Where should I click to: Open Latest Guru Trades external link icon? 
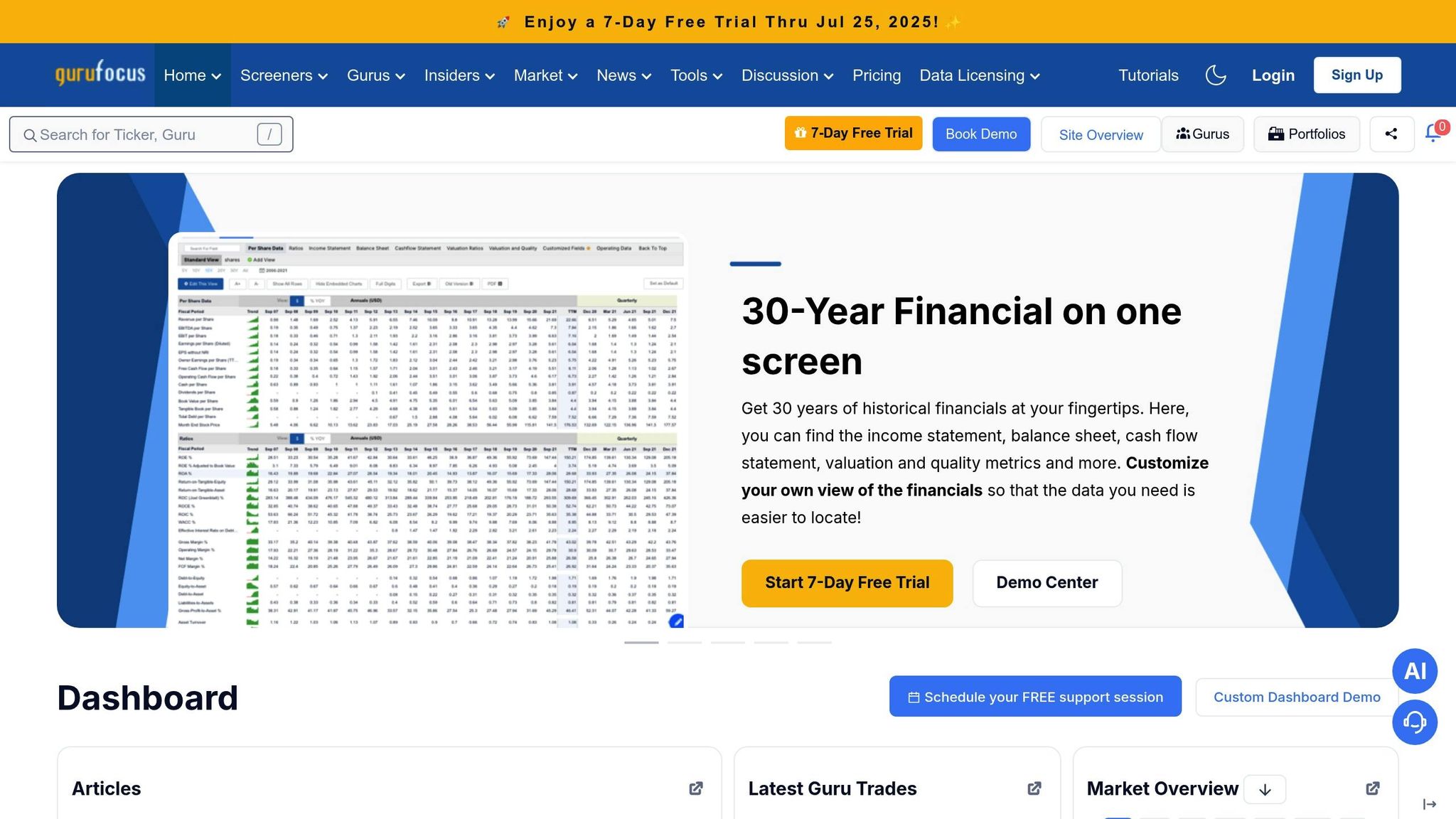coord(1034,788)
